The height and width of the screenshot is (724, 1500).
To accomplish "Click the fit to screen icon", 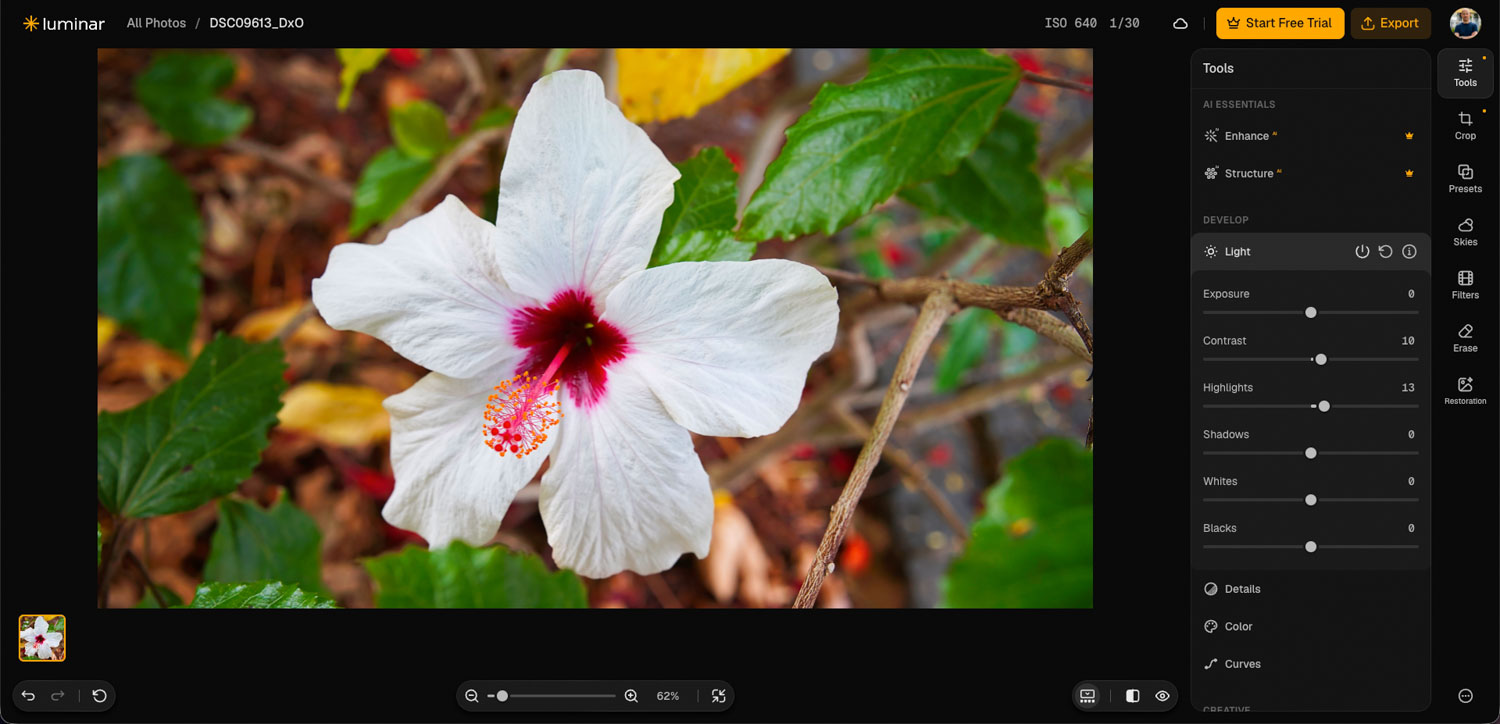I will pos(718,696).
